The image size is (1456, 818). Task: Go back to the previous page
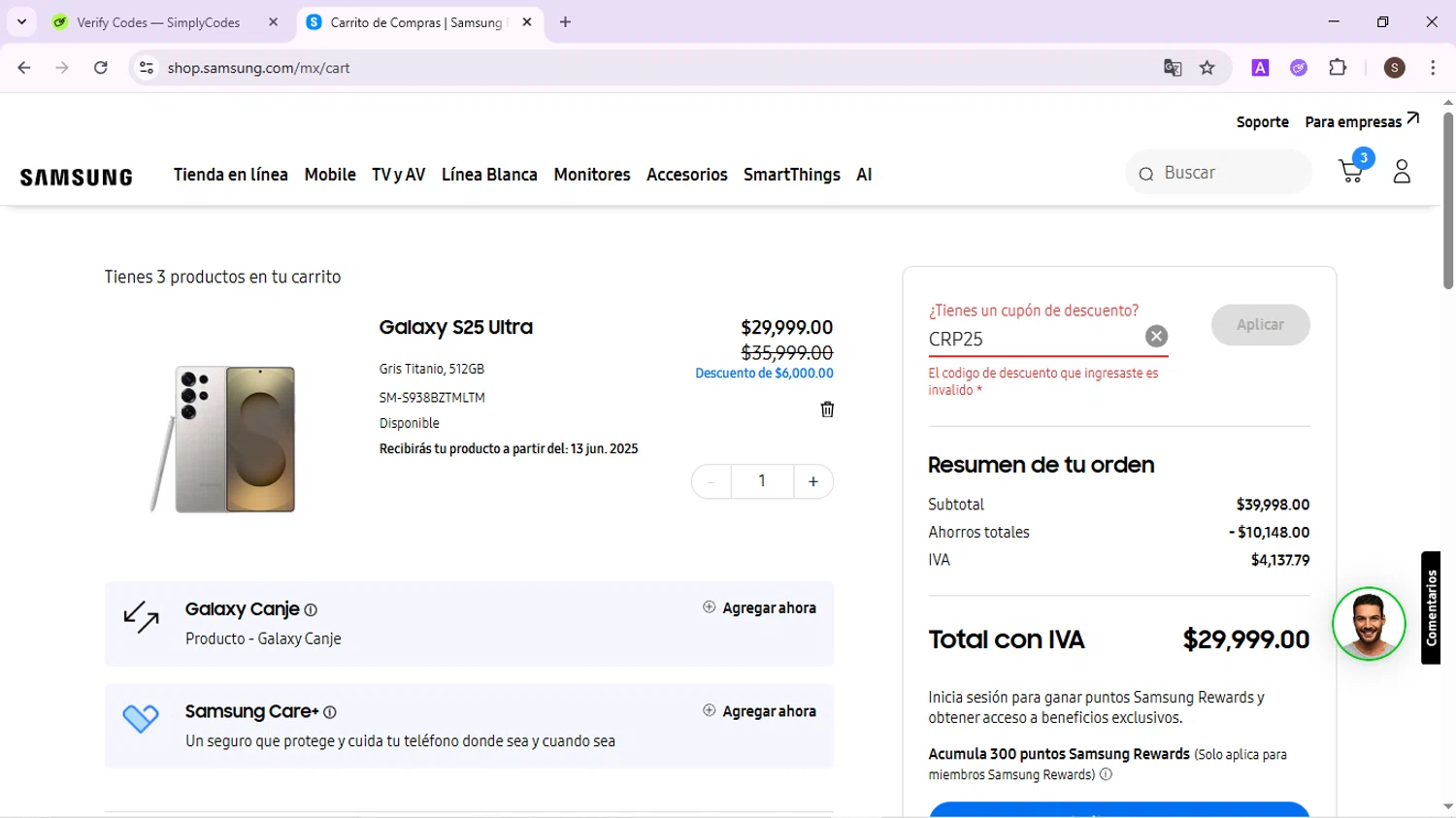click(x=24, y=68)
